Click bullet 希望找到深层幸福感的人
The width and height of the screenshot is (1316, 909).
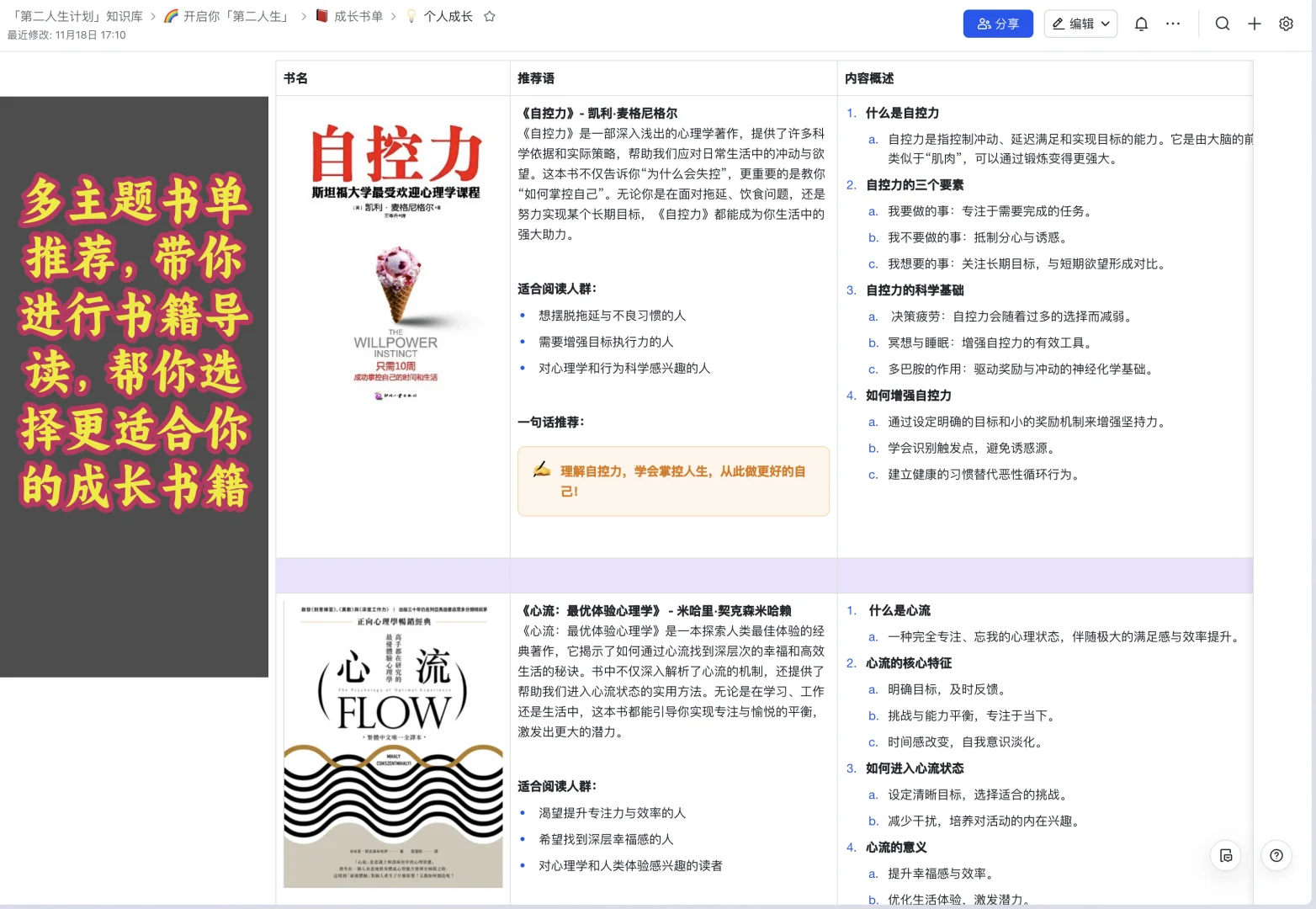pos(606,838)
